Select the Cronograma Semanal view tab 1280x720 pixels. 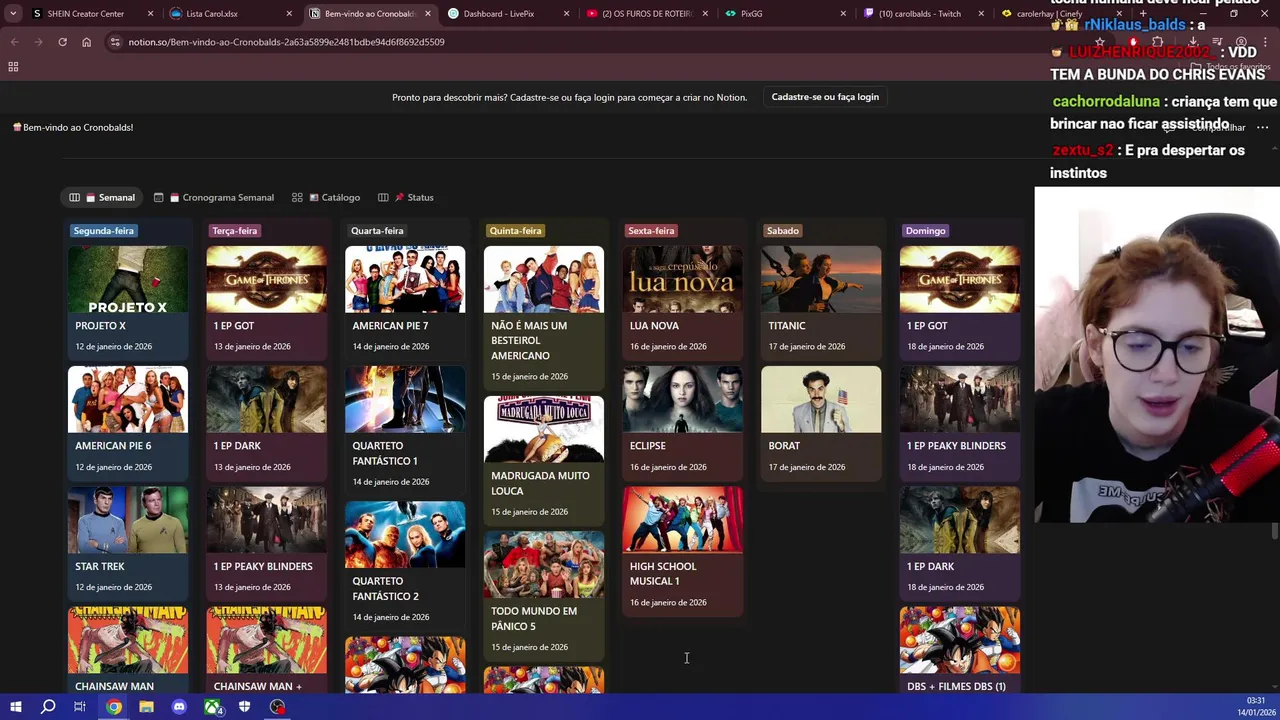pos(214,197)
